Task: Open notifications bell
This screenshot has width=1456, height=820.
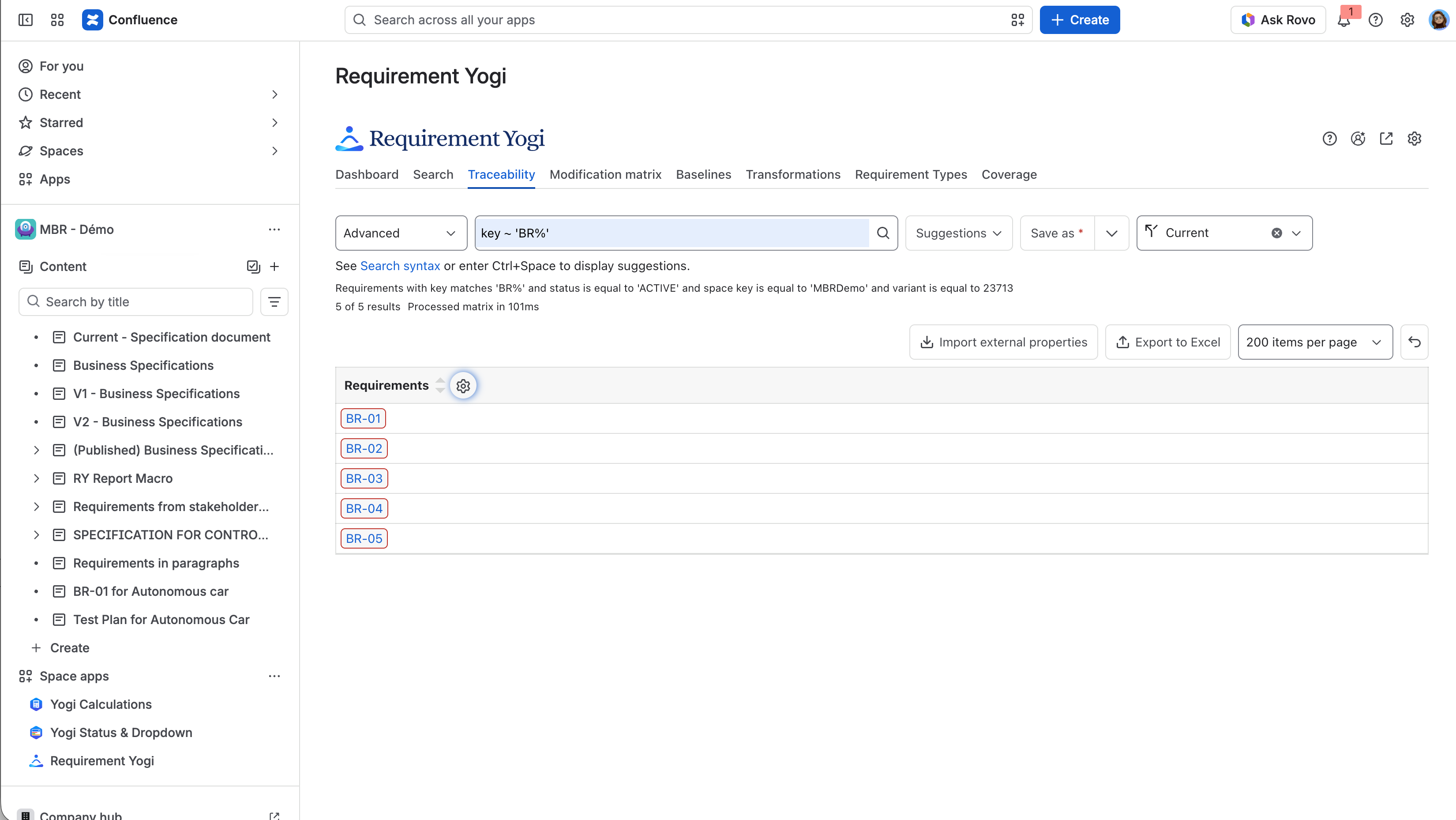Action: [x=1344, y=20]
